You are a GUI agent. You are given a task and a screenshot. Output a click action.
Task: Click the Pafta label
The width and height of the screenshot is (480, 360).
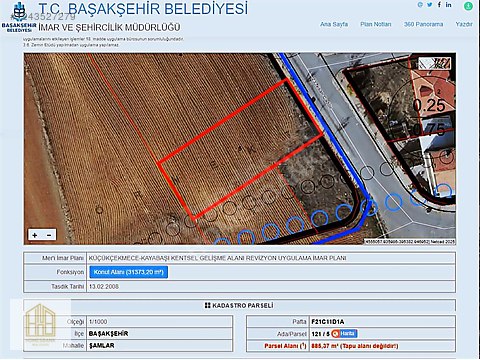tap(299, 322)
